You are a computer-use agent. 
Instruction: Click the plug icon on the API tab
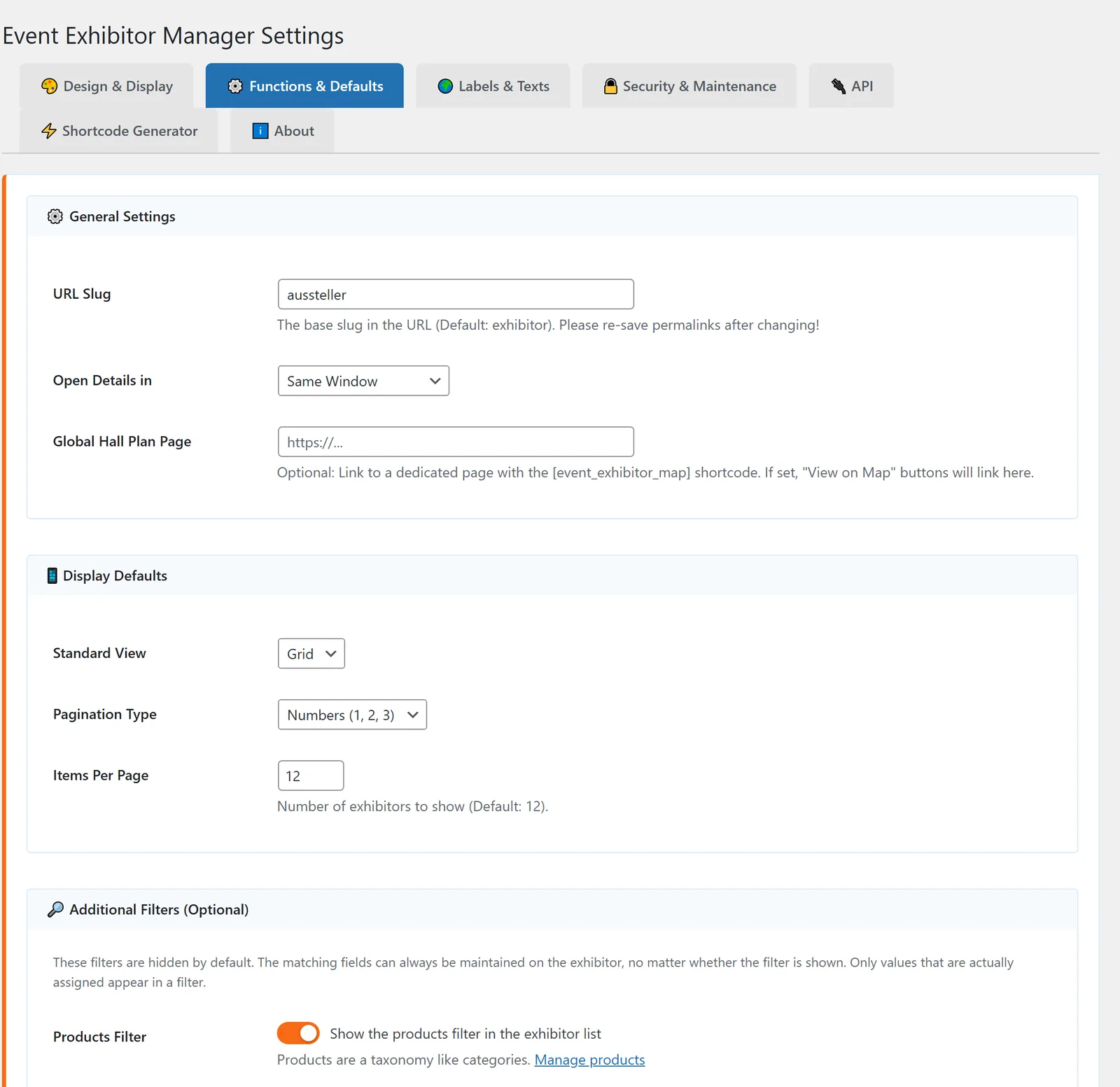click(838, 86)
